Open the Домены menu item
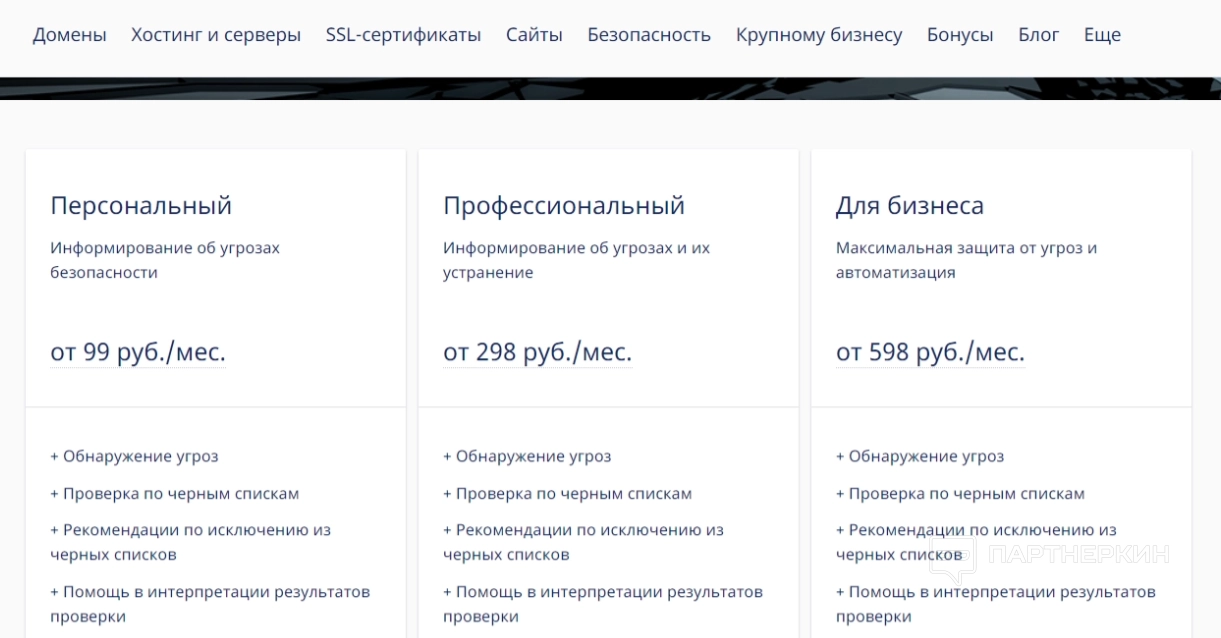Image resolution: width=1221 pixels, height=638 pixels. (x=69, y=35)
